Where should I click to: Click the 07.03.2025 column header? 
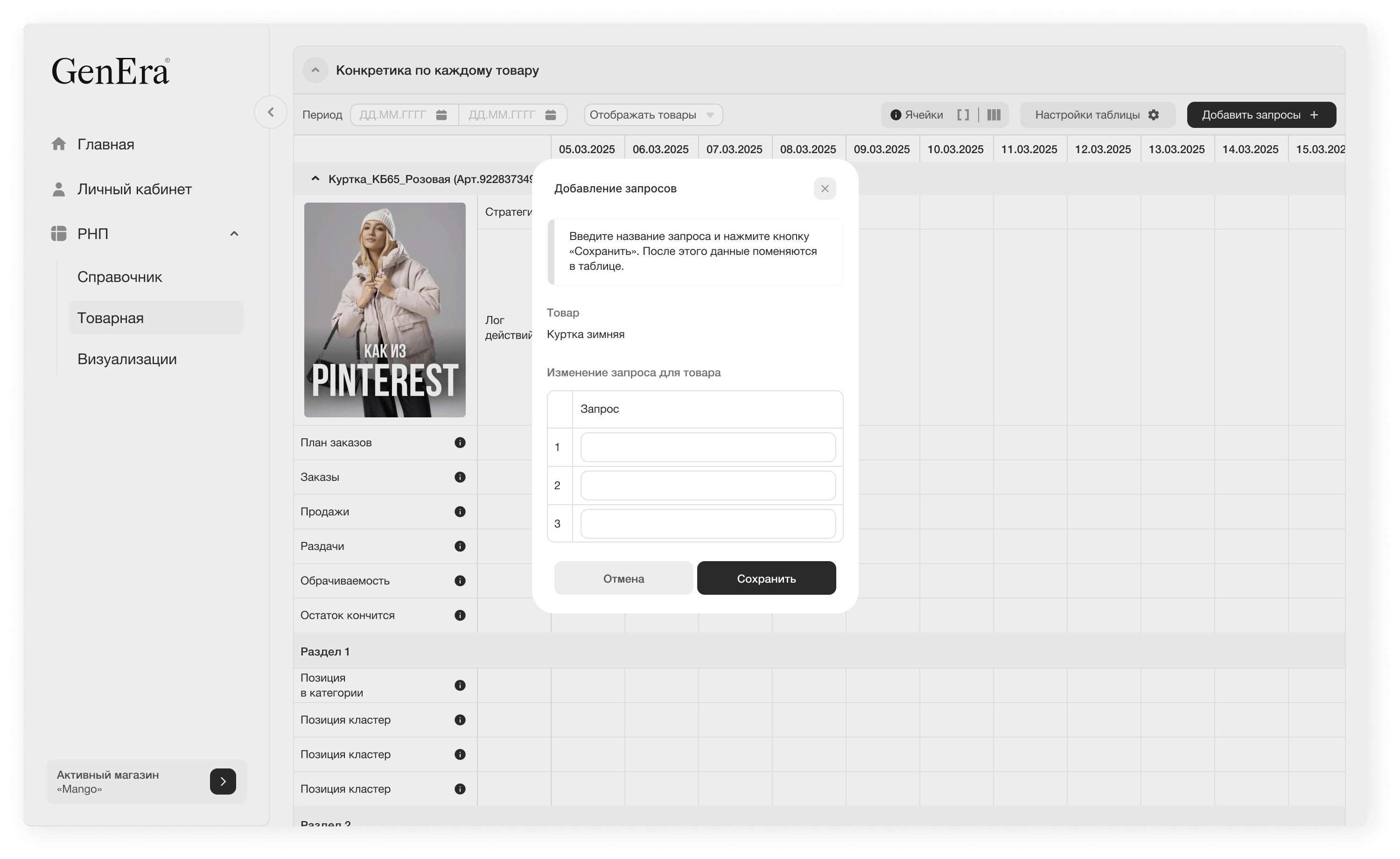(x=734, y=149)
